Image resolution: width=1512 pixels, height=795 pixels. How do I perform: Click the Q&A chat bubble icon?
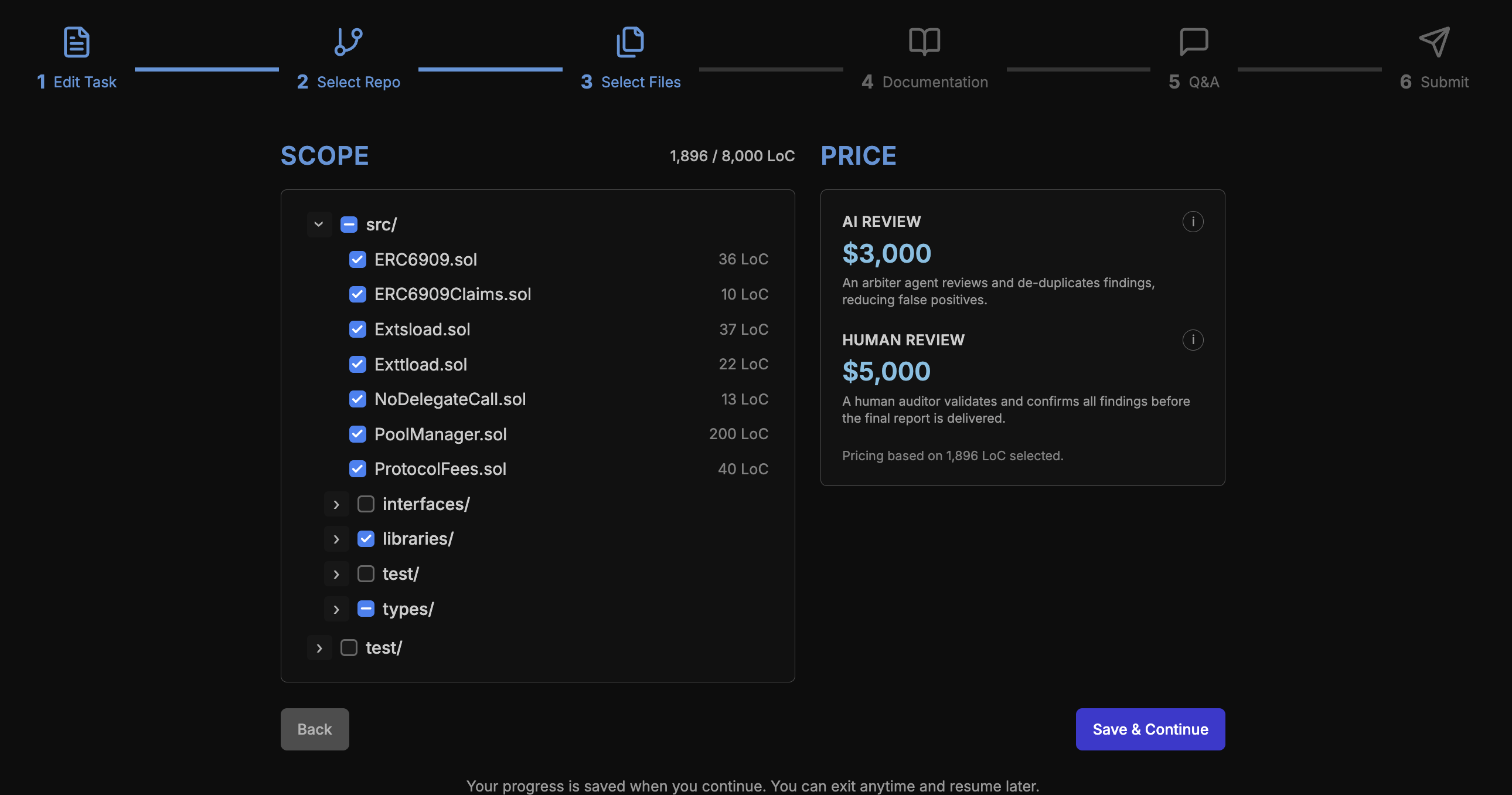click(x=1193, y=42)
